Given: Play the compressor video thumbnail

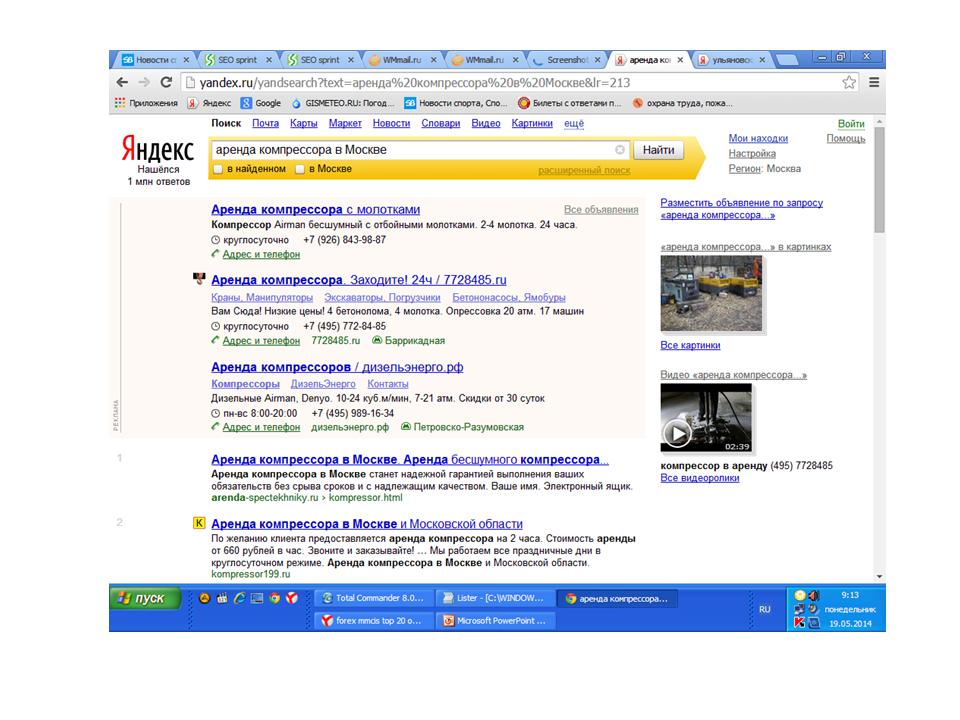Looking at the screenshot, I should pyautogui.click(x=706, y=418).
